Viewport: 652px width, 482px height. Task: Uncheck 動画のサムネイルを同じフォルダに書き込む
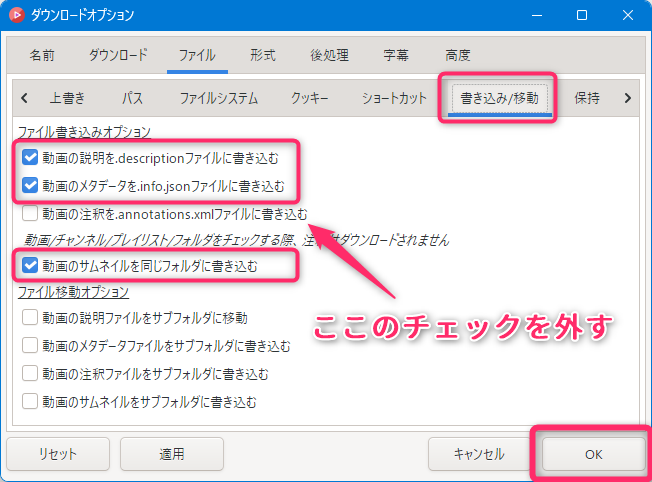pos(30,265)
